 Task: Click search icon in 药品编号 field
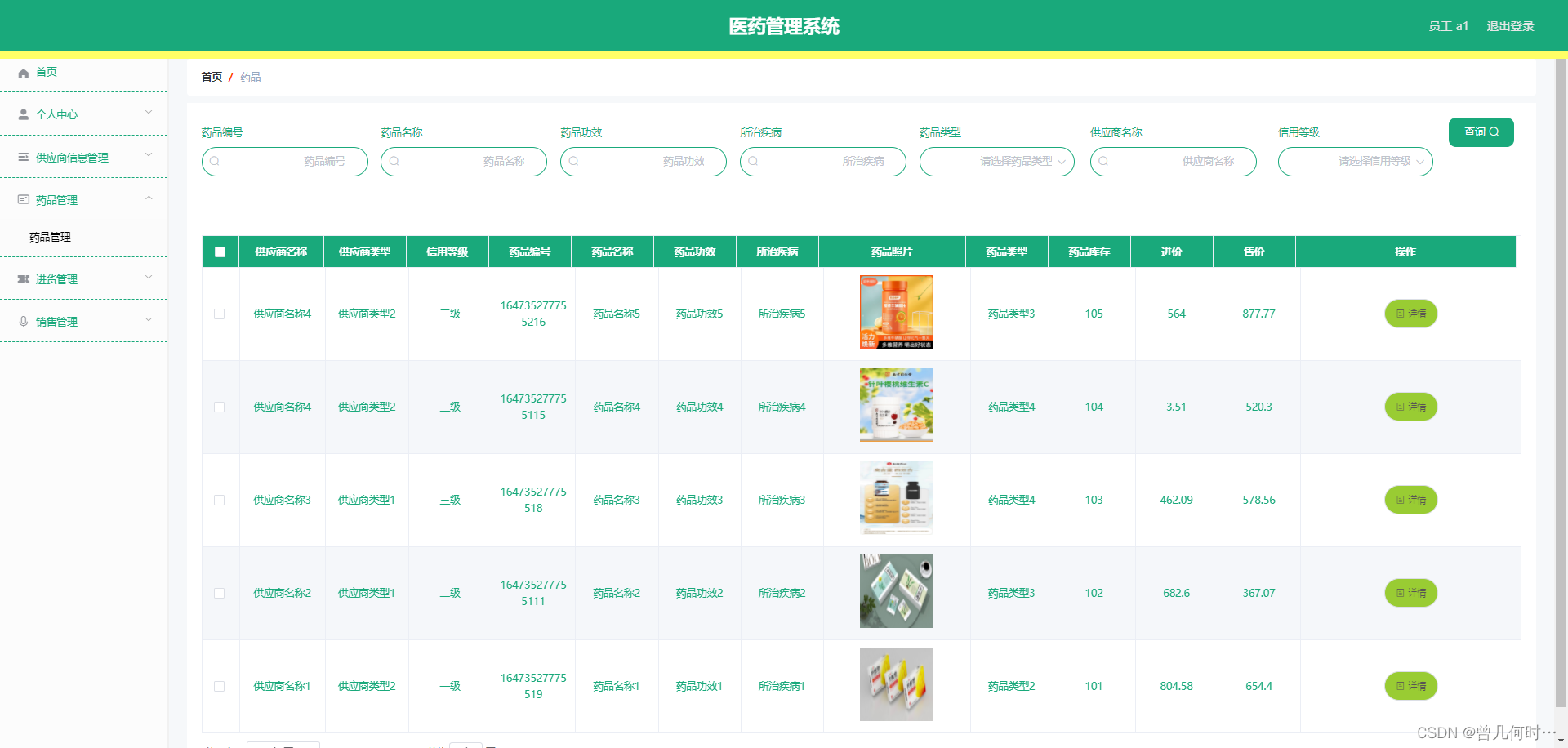point(215,162)
